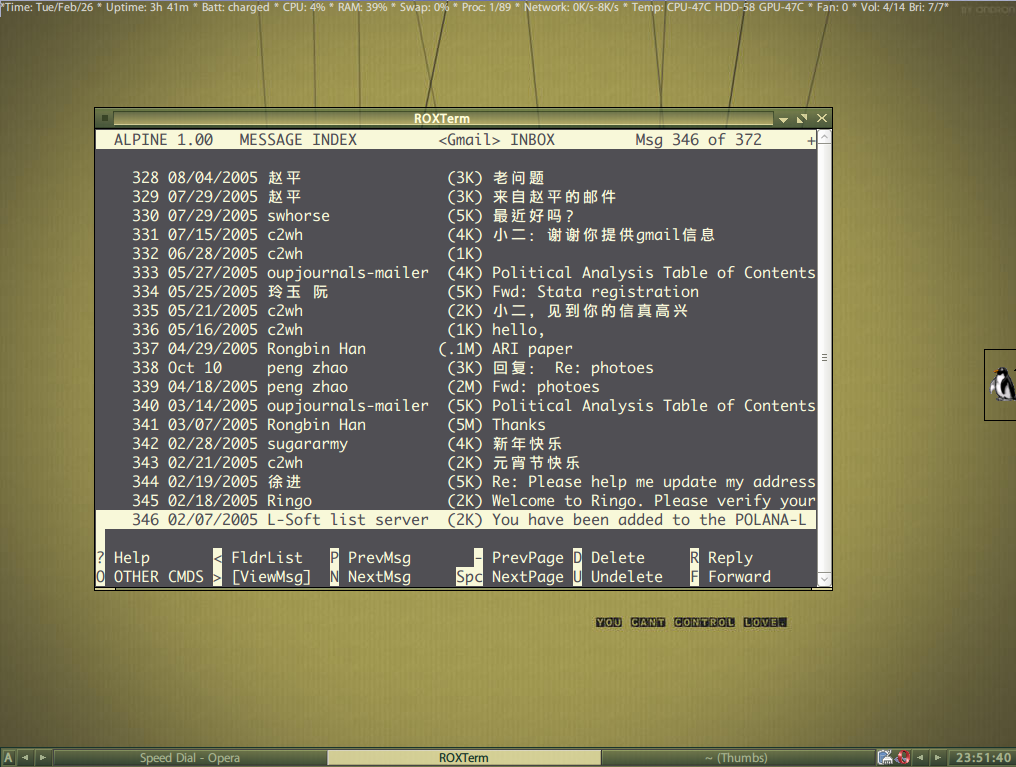Select the 'Welcome to Ringo' message
1016x767 pixels.
pyautogui.click(x=456, y=501)
